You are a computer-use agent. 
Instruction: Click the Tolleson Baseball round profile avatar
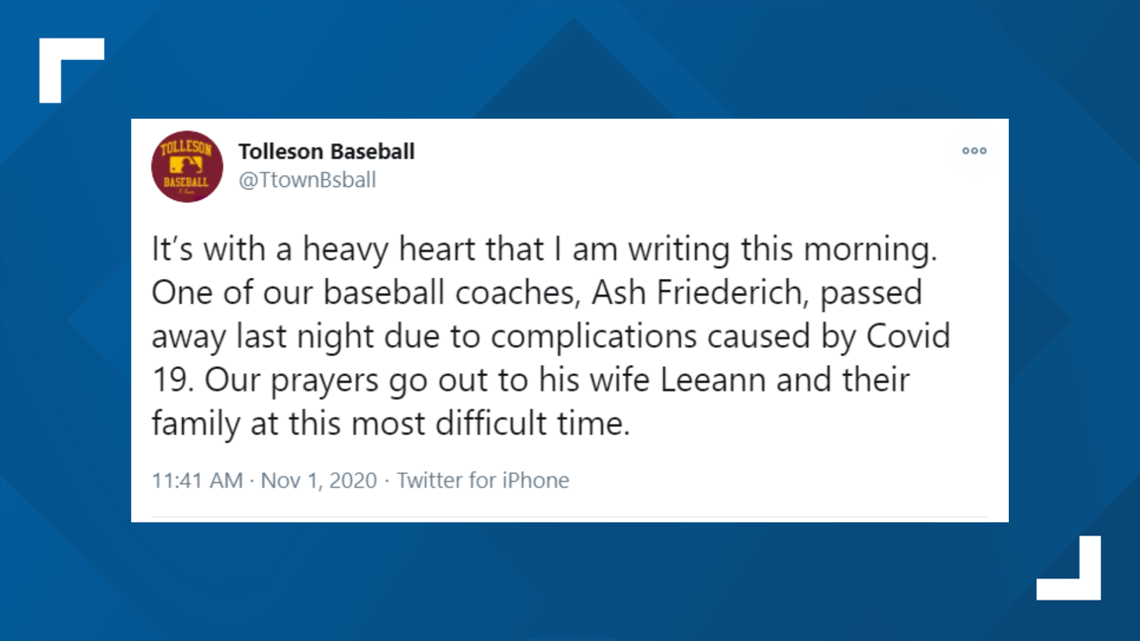(x=187, y=166)
